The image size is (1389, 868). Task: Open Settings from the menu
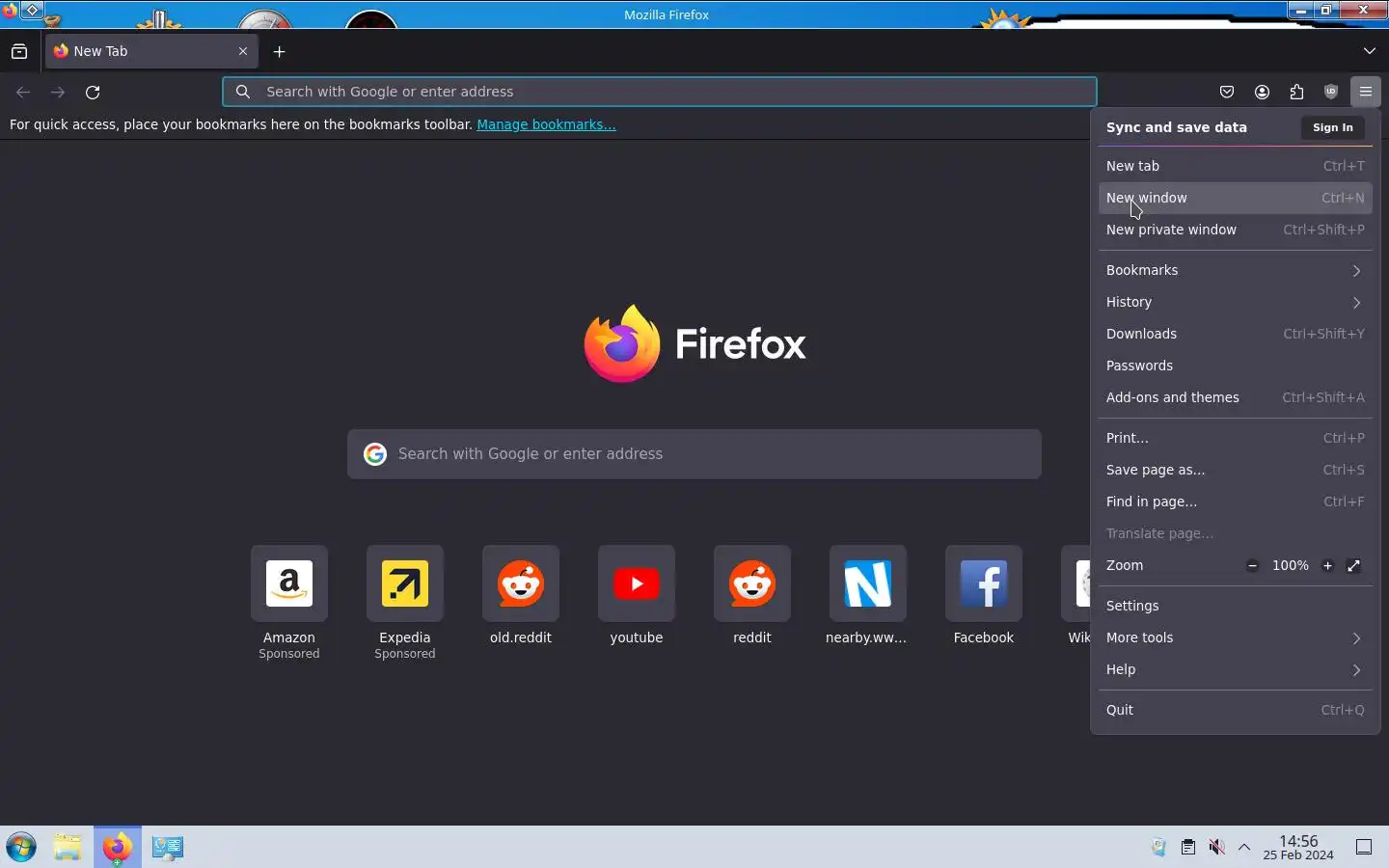coord(1236,606)
